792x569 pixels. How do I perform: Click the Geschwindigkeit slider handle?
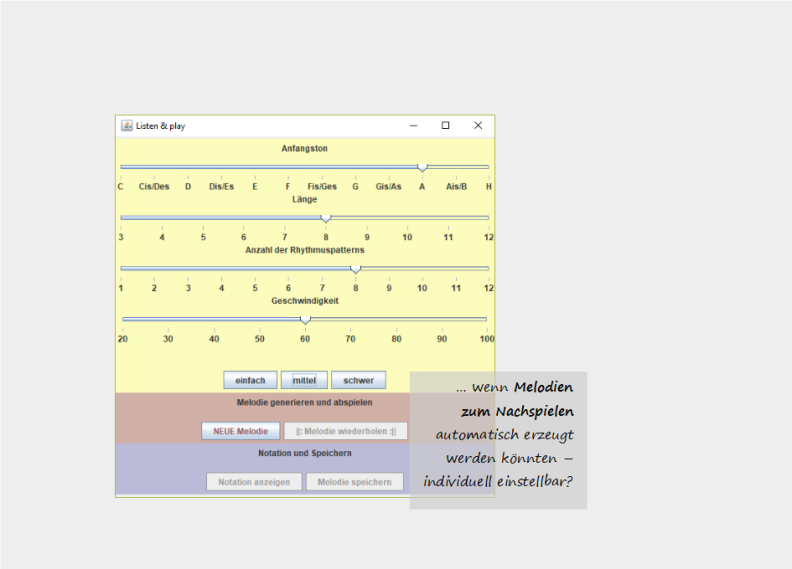coord(305,319)
